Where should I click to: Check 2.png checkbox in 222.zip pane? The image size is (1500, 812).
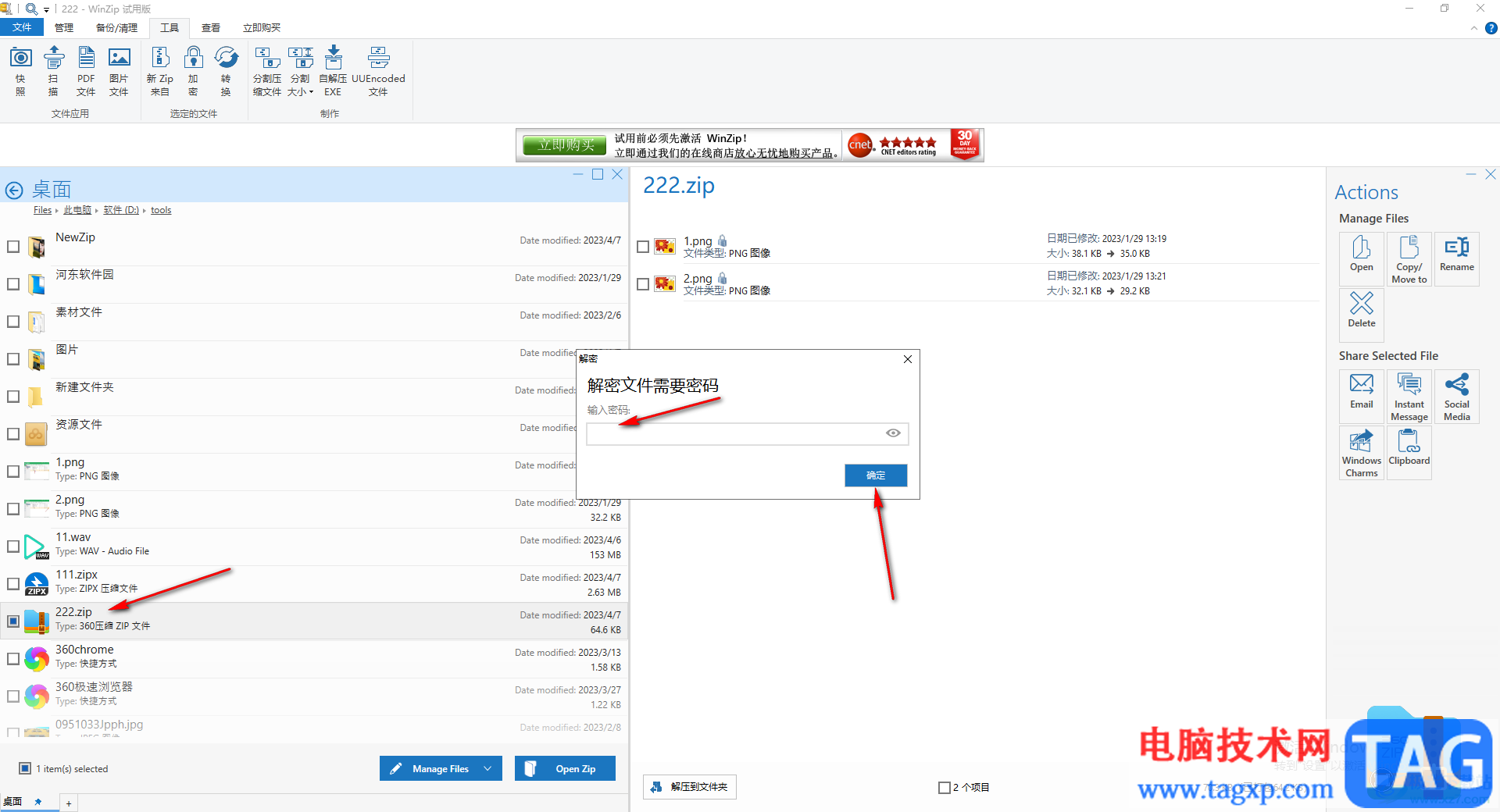click(643, 284)
